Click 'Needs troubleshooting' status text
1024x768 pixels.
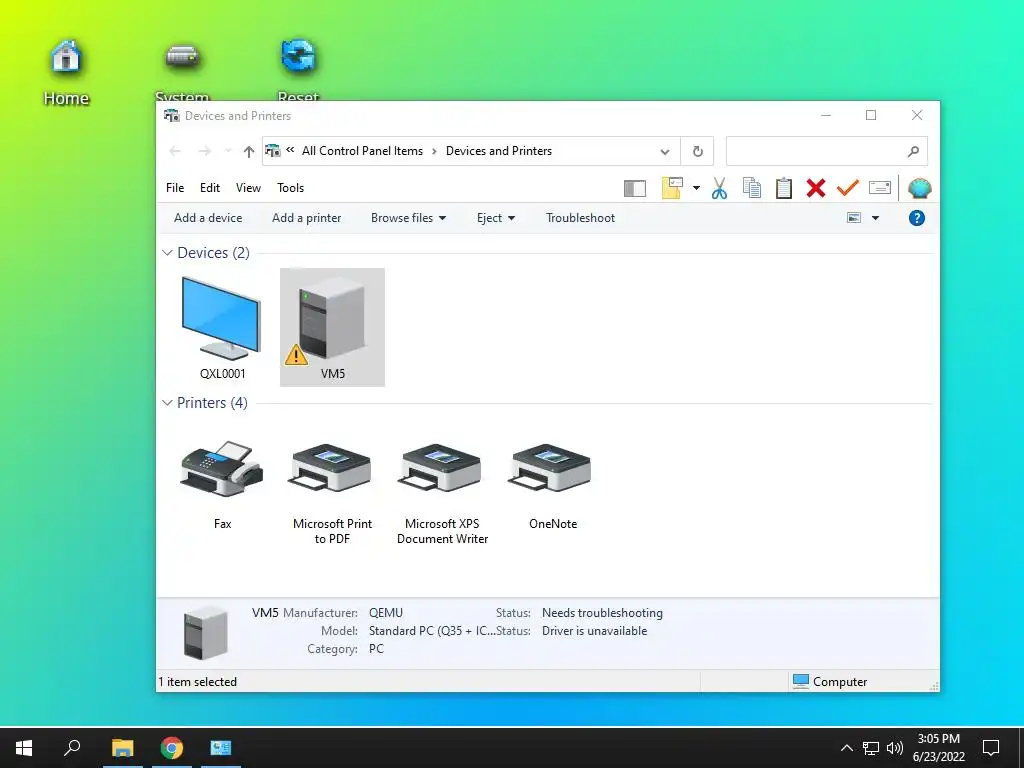[x=602, y=613]
